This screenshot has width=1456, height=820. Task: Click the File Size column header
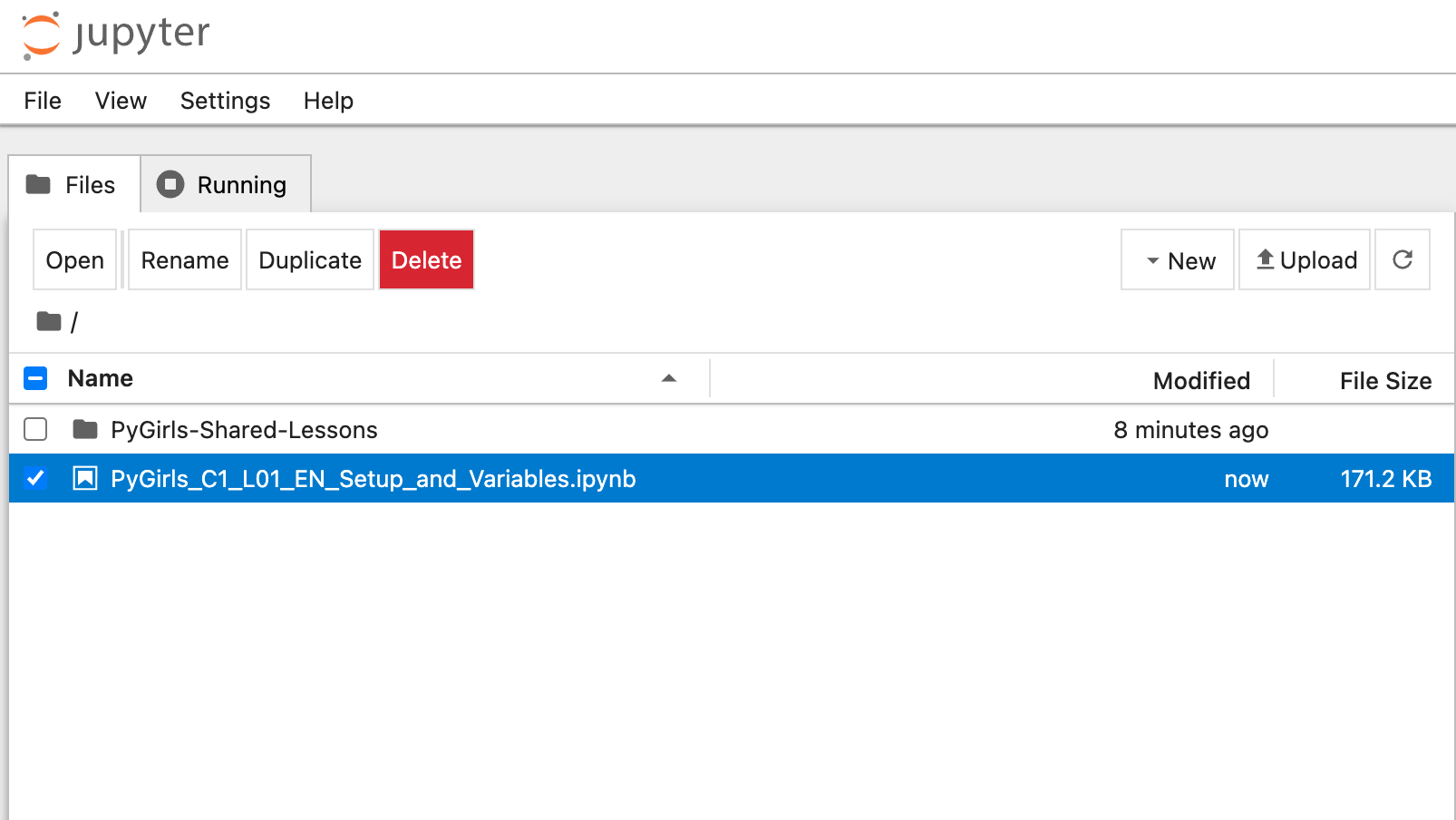point(1385,381)
